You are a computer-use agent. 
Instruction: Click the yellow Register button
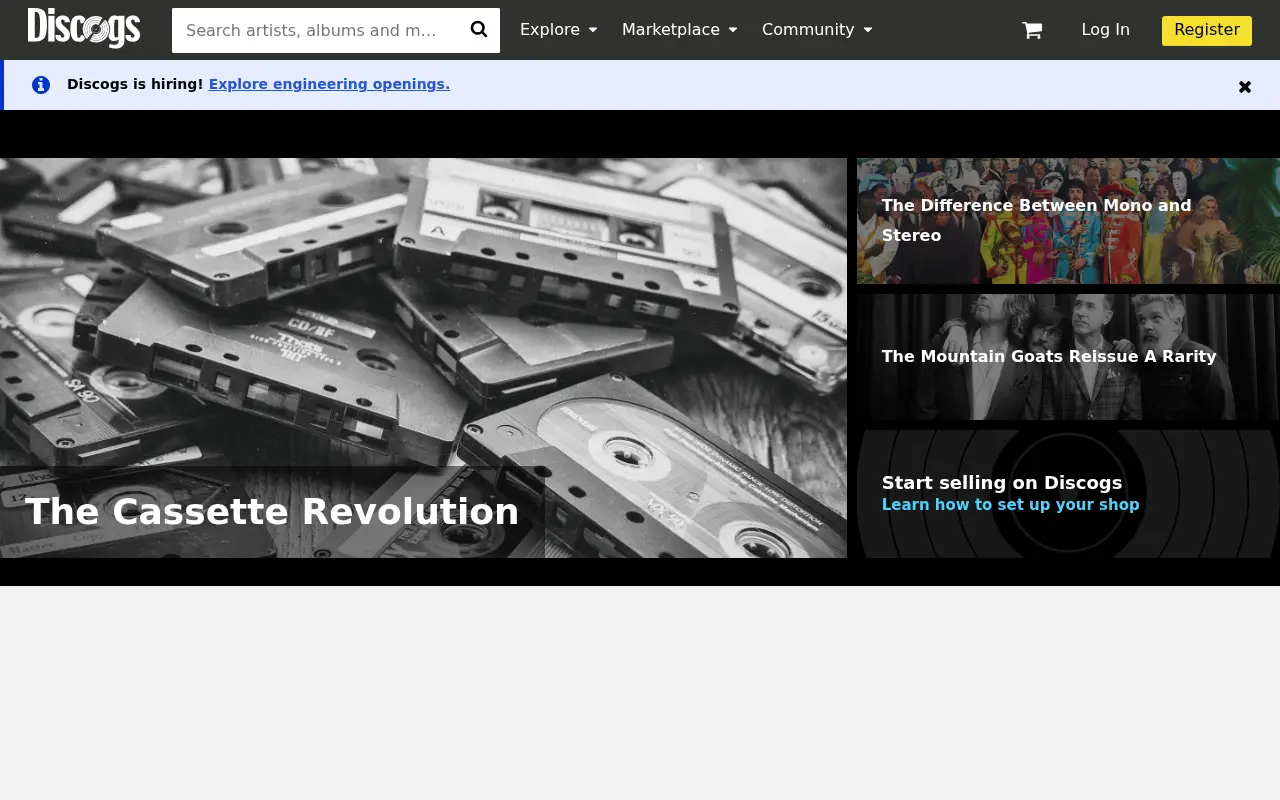[1207, 30]
